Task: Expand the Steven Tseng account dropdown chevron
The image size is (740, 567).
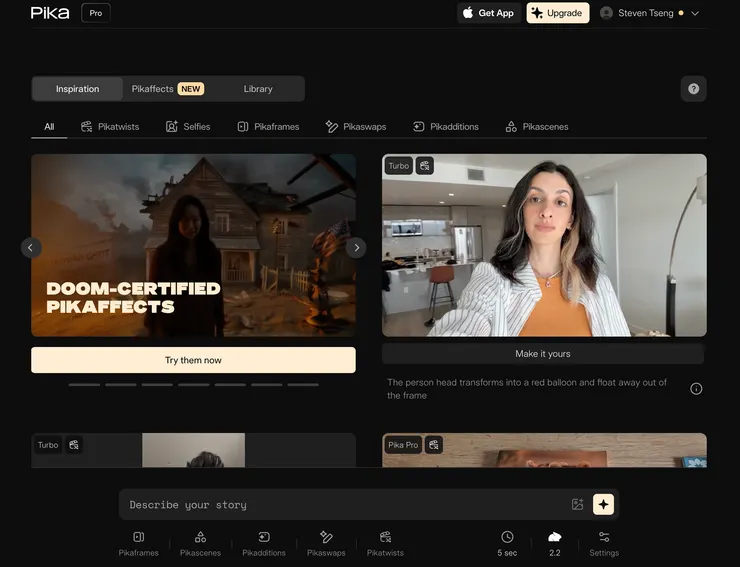Action: pos(695,13)
